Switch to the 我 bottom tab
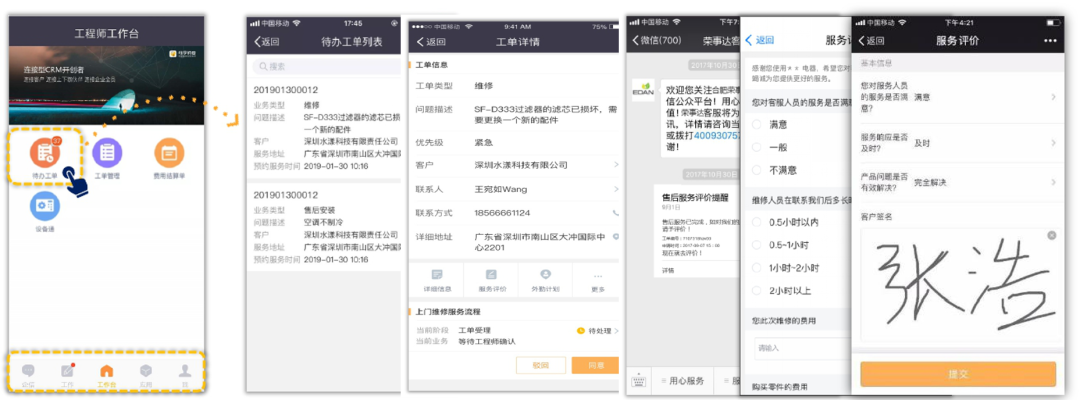1080x400 pixels. click(x=184, y=373)
